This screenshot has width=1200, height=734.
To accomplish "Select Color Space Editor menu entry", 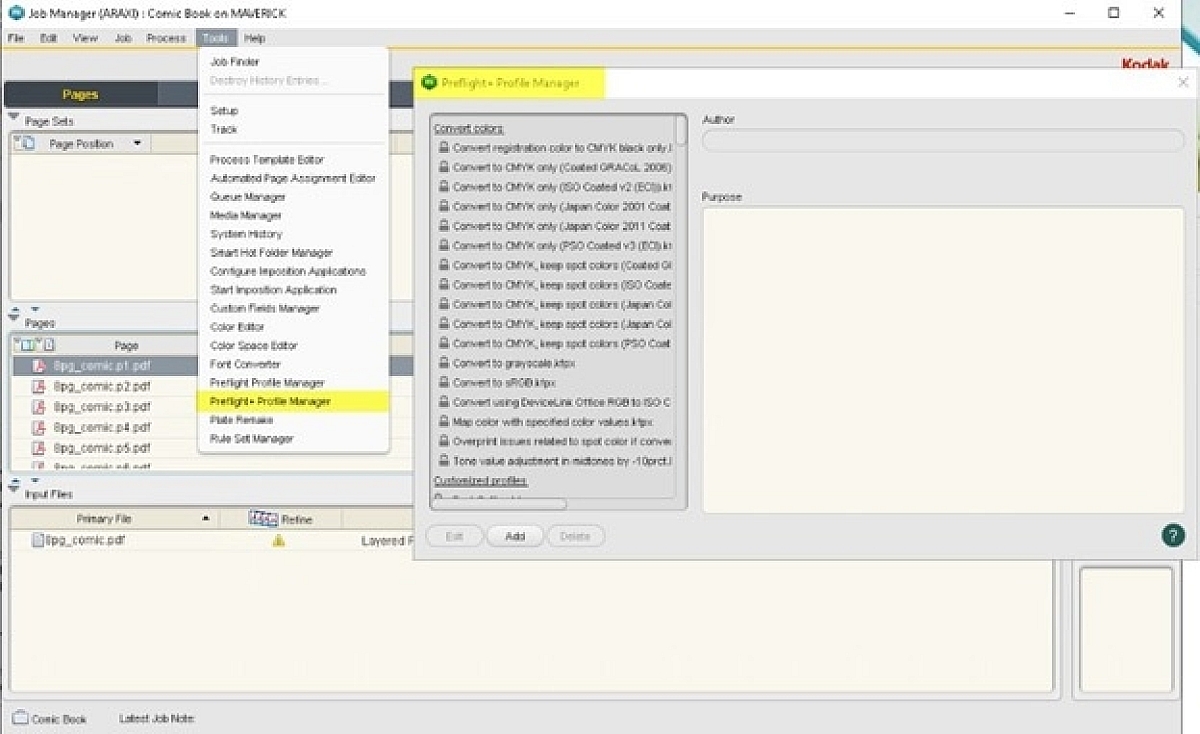I will pyautogui.click(x=253, y=346).
